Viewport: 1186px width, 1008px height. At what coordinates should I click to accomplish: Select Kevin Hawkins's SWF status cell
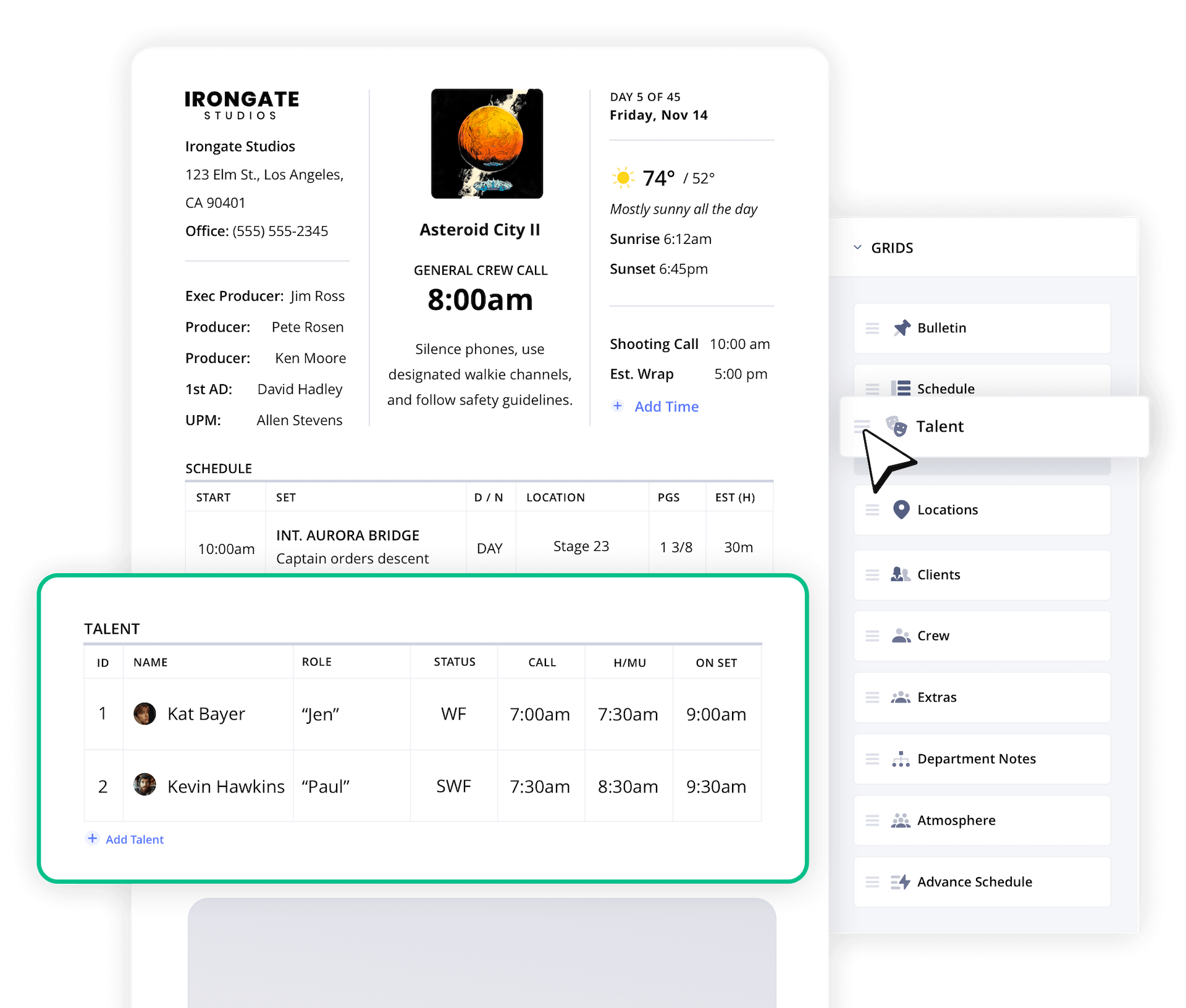coord(454,786)
